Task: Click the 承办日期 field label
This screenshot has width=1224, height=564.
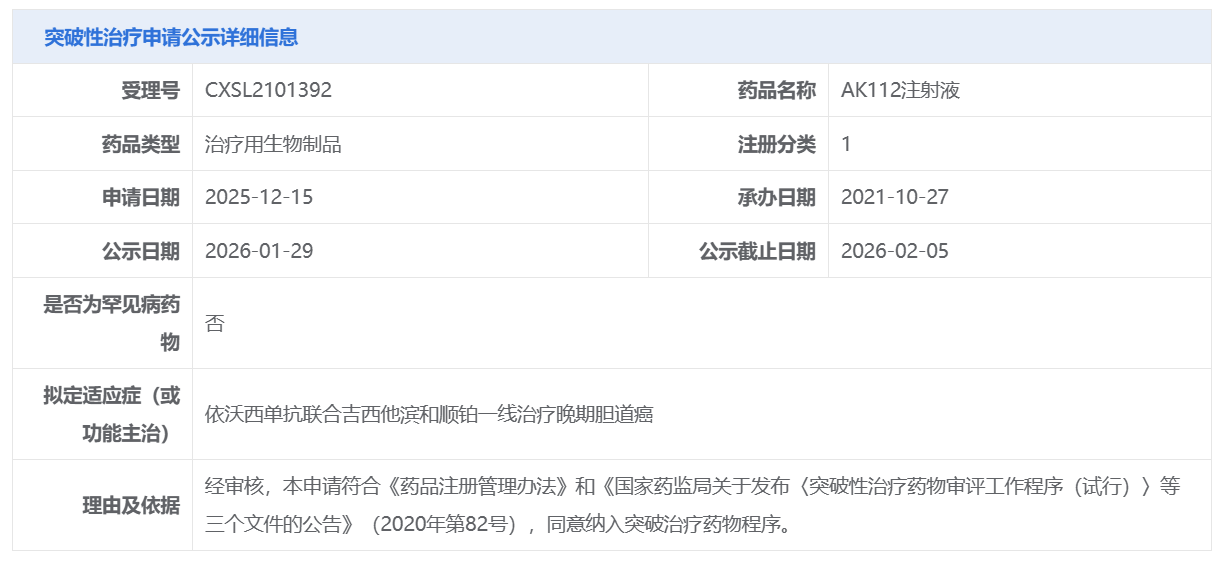Action: [x=776, y=197]
